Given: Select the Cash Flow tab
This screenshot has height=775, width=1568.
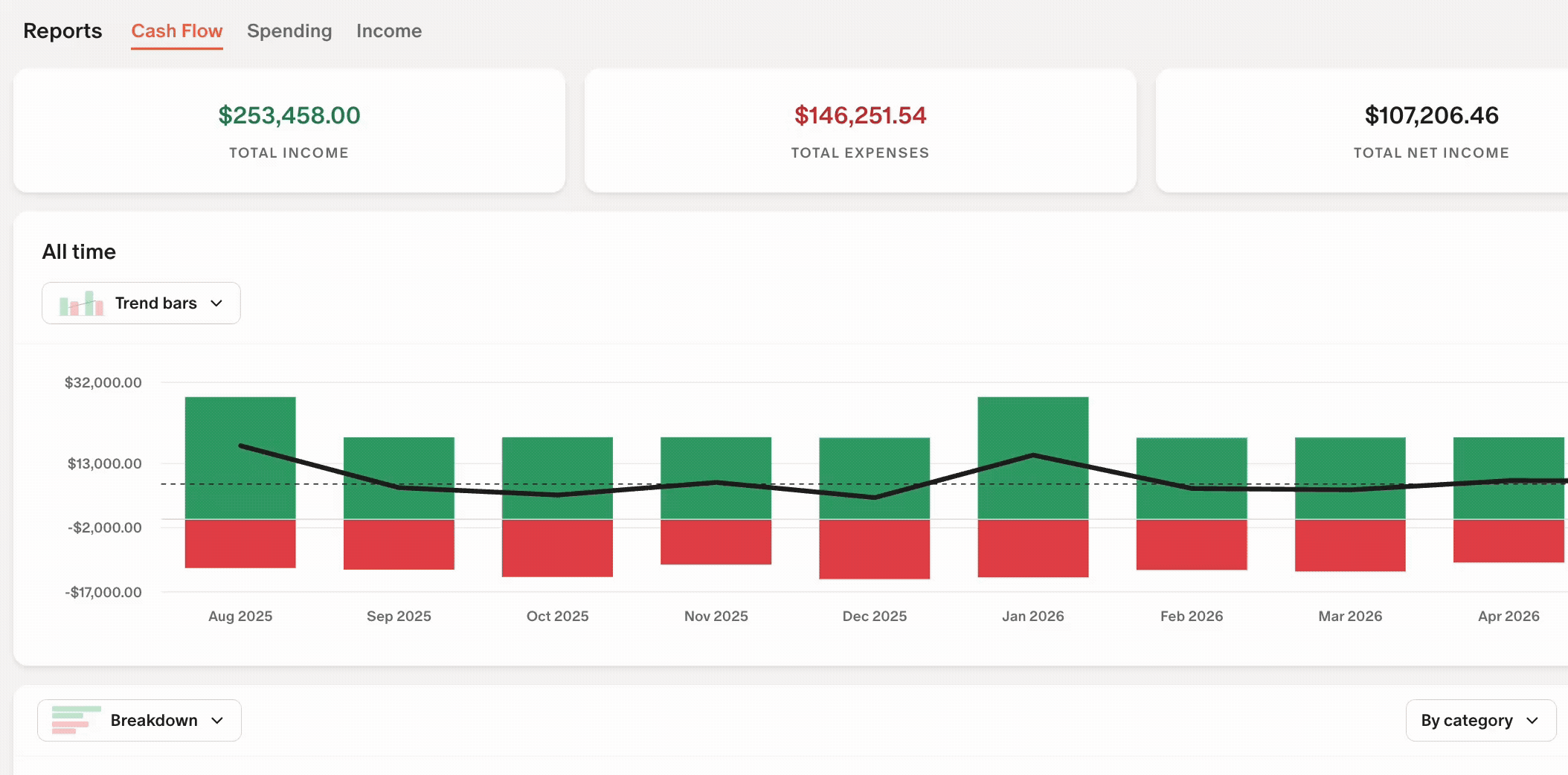Looking at the screenshot, I should pos(177,31).
